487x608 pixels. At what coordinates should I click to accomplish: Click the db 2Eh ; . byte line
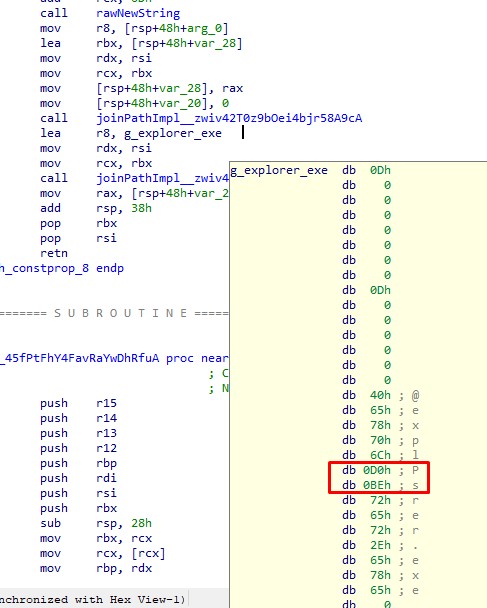(x=380, y=546)
